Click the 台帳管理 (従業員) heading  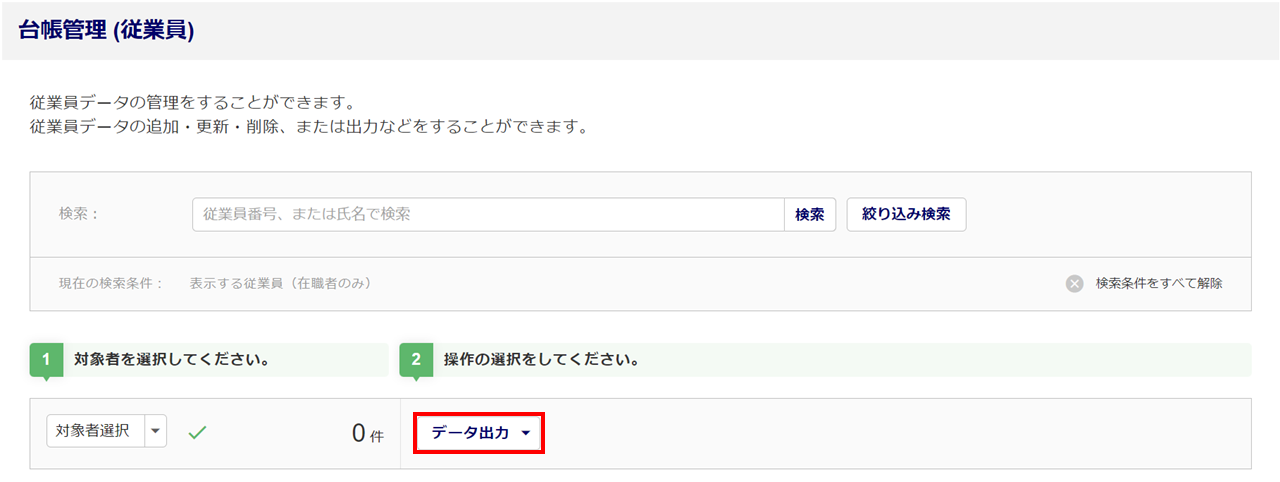106,31
